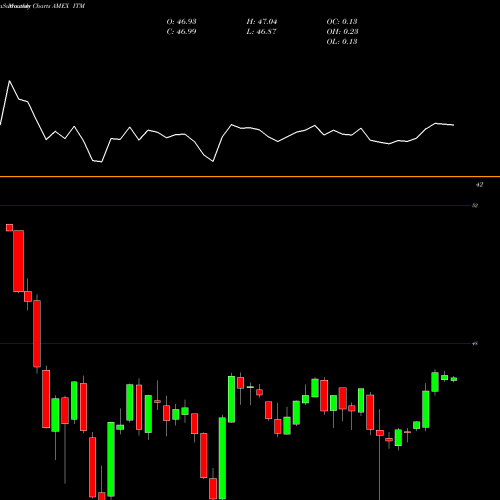Click the high price 'H: 47.04' text
This screenshot has width=500, height=500.
pyautogui.click(x=262, y=22)
